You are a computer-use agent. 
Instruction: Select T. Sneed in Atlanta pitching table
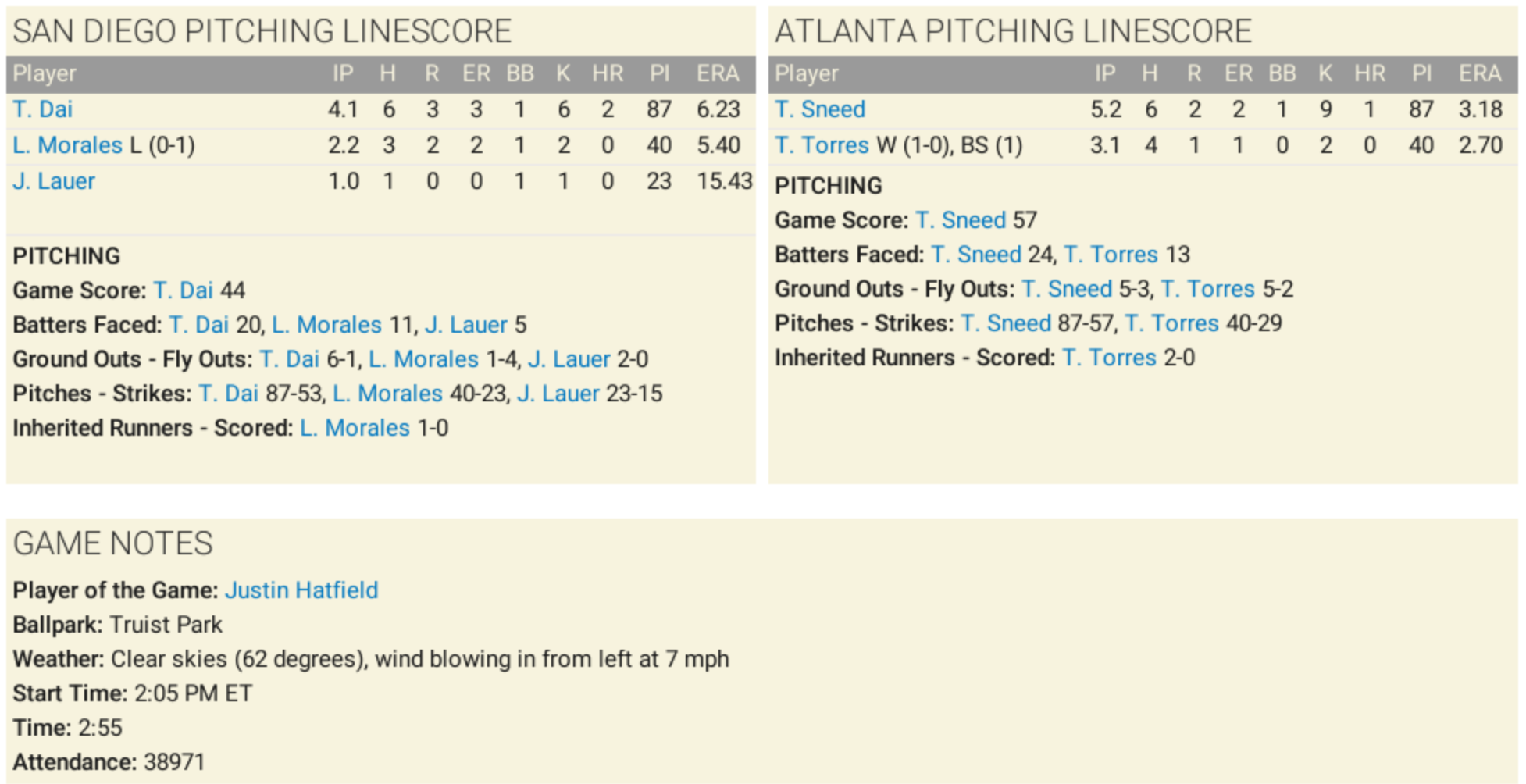820,109
